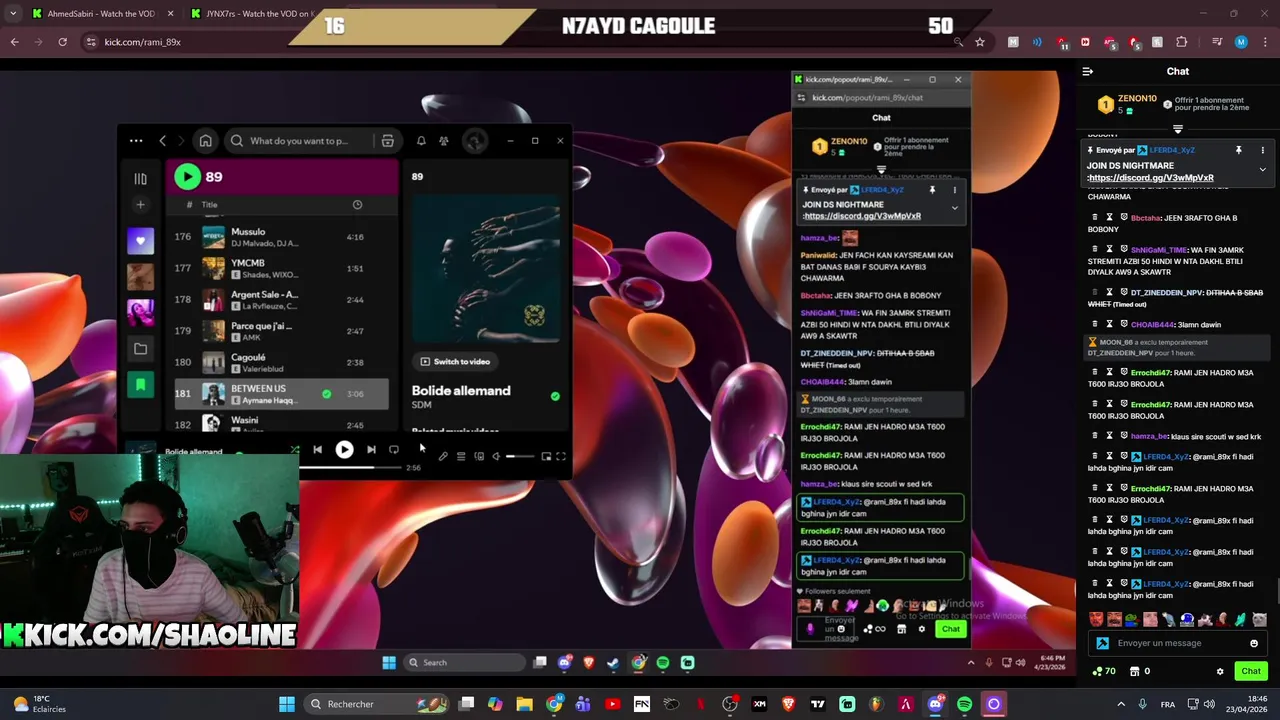Enter Spotify full screen mode
This screenshot has height=720, width=1280.
coord(561,456)
